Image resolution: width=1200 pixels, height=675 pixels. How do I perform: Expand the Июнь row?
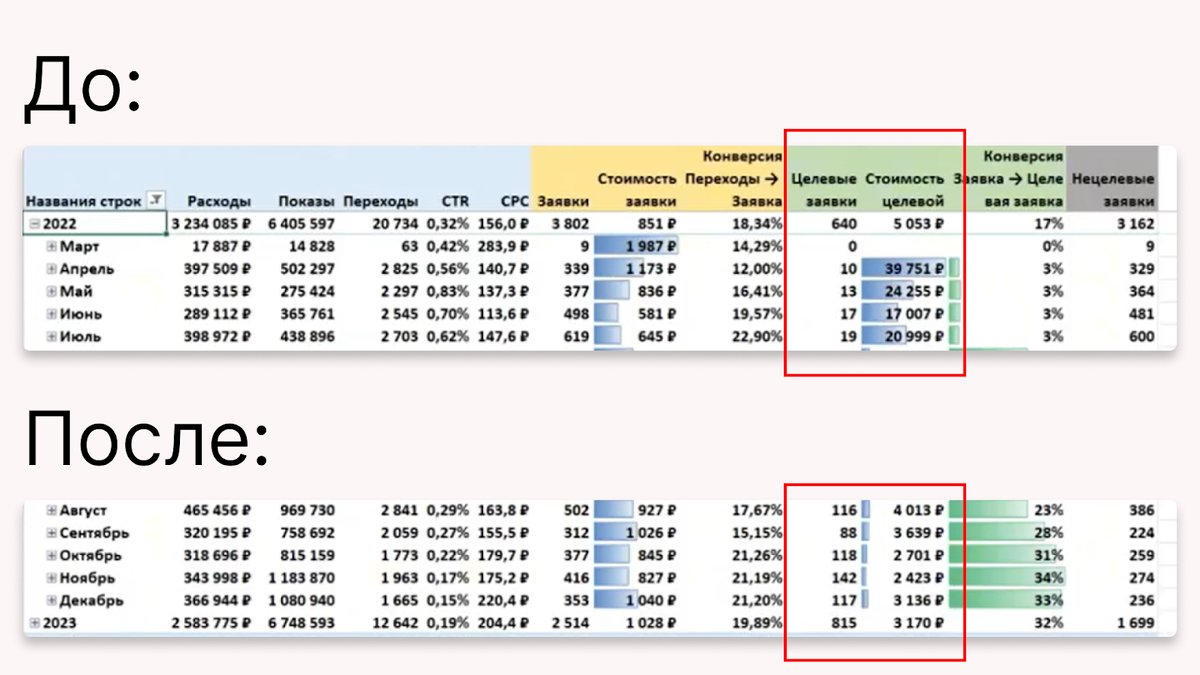[52, 314]
